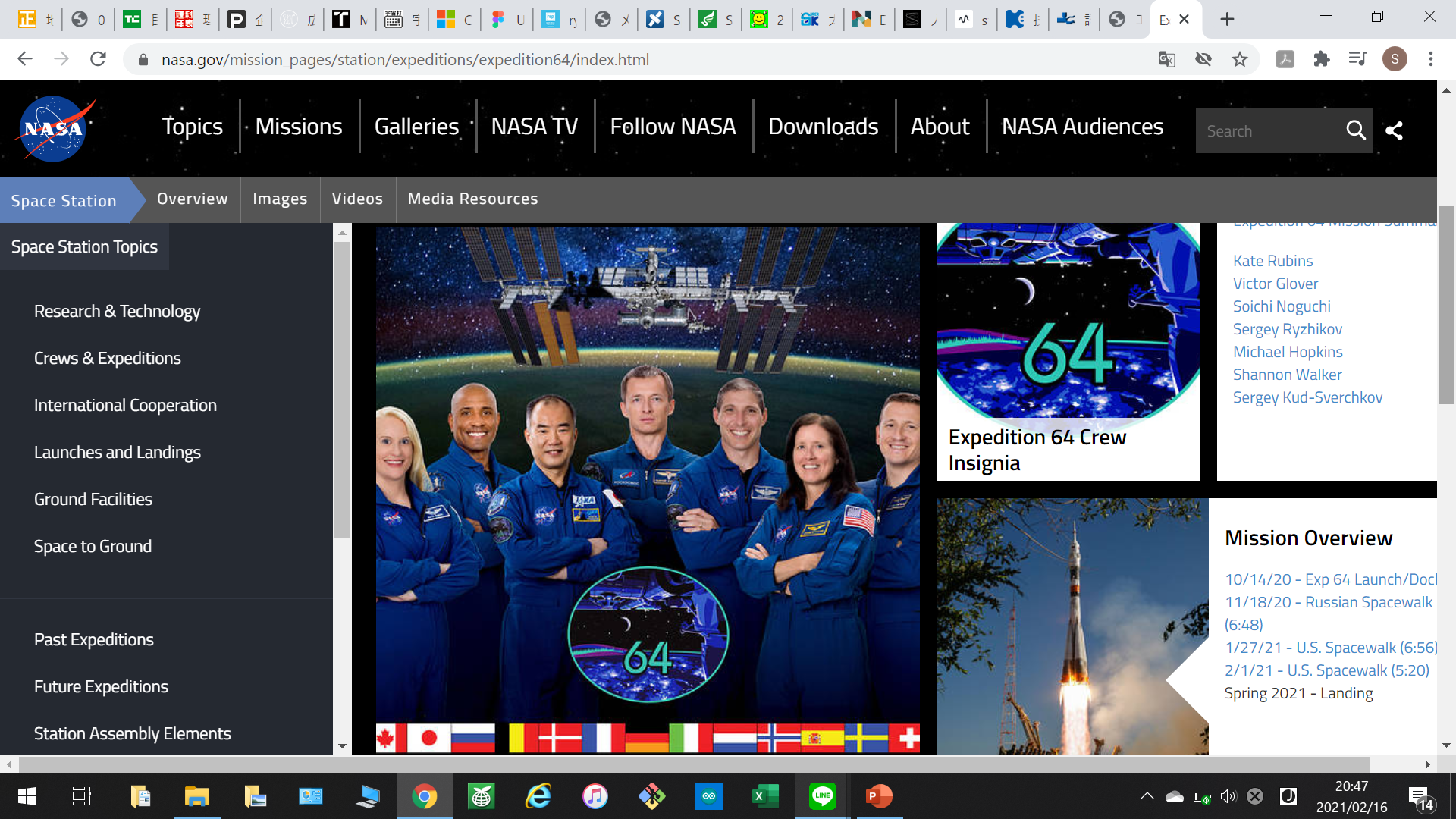This screenshot has height=819, width=1456.
Task: Open Soichi Noguchi's biography link
Action: click(x=1282, y=306)
